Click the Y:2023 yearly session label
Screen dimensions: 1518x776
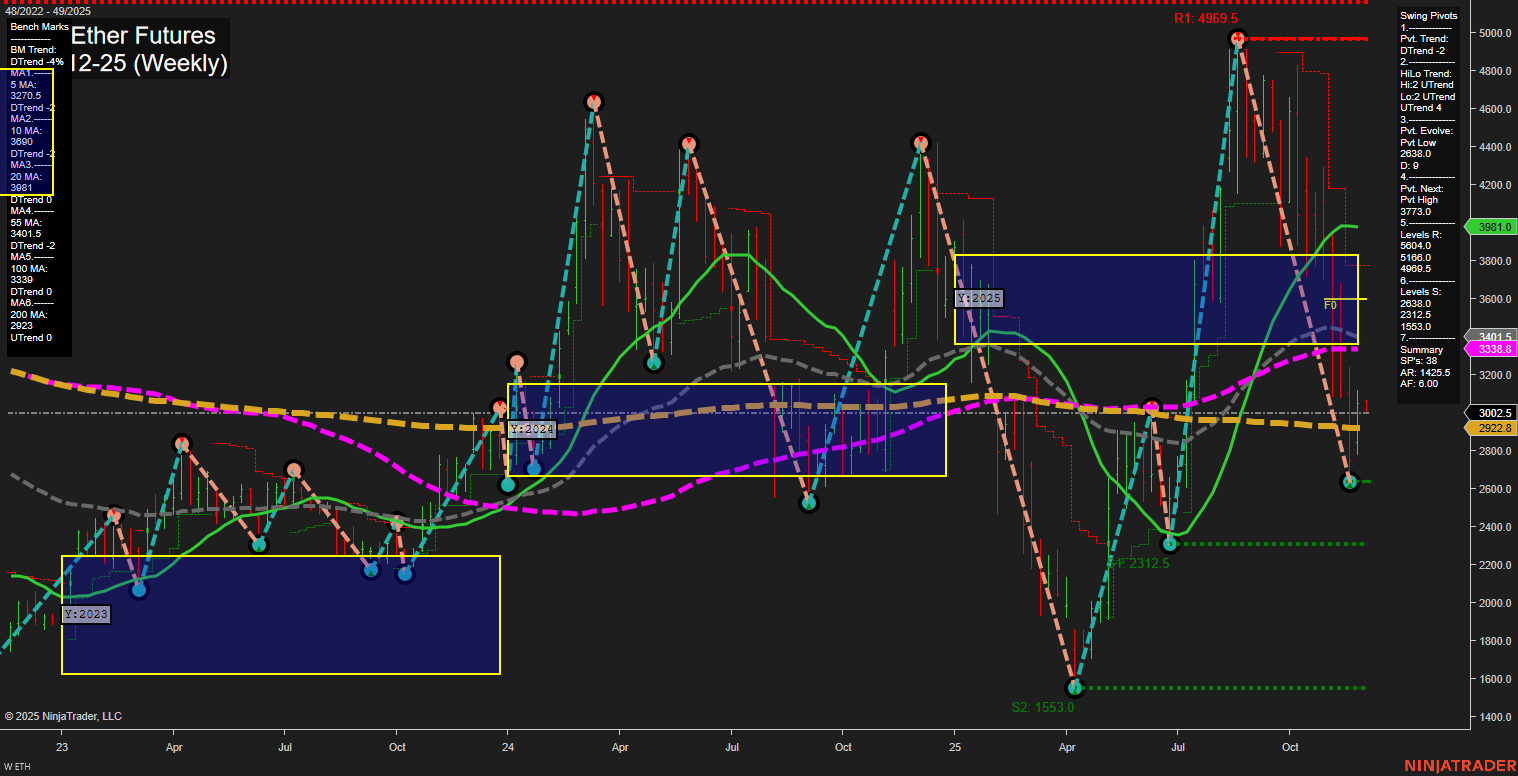(86, 615)
